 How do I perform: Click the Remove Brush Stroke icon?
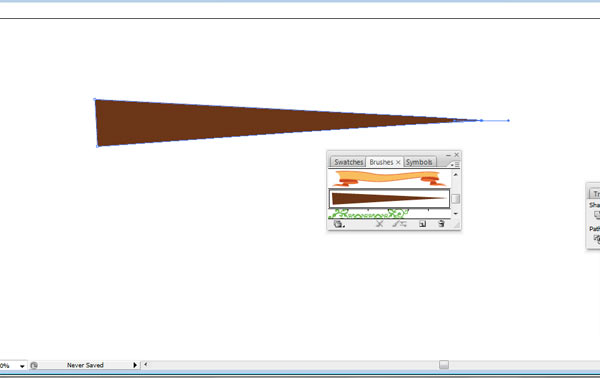click(379, 224)
